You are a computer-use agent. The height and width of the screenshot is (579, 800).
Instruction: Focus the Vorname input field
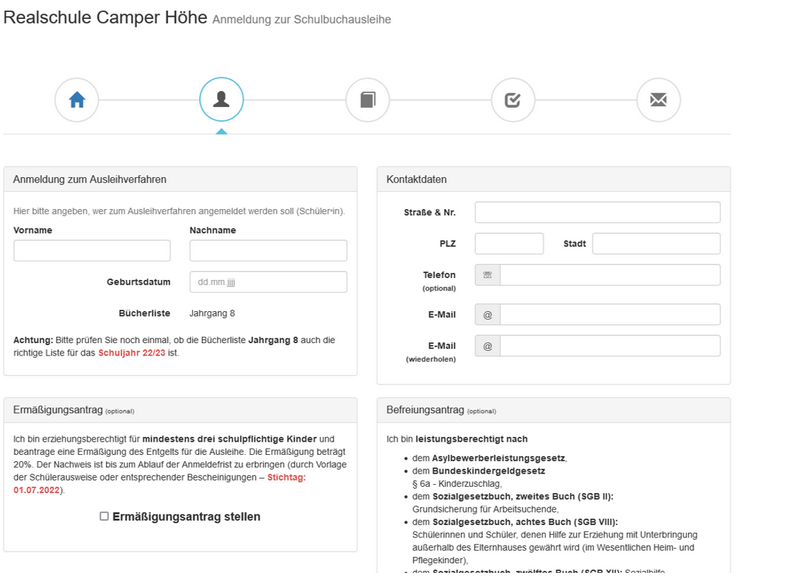78,251
